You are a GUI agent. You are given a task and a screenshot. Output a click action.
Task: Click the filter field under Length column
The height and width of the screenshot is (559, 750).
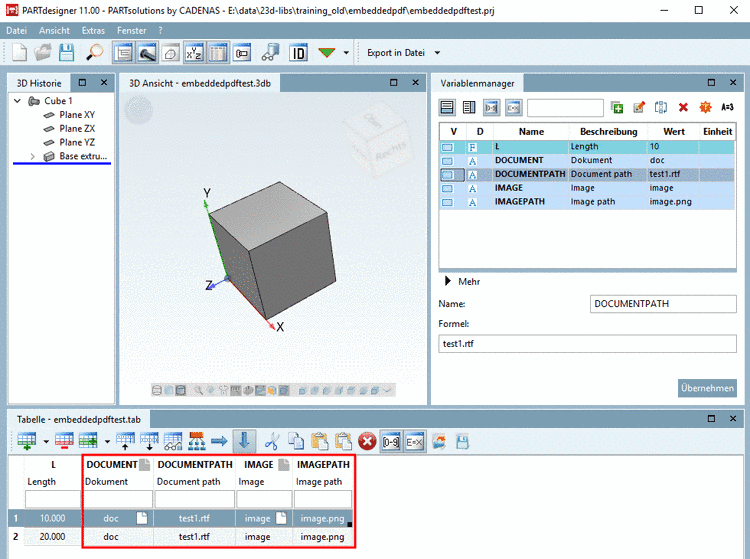tap(53, 499)
